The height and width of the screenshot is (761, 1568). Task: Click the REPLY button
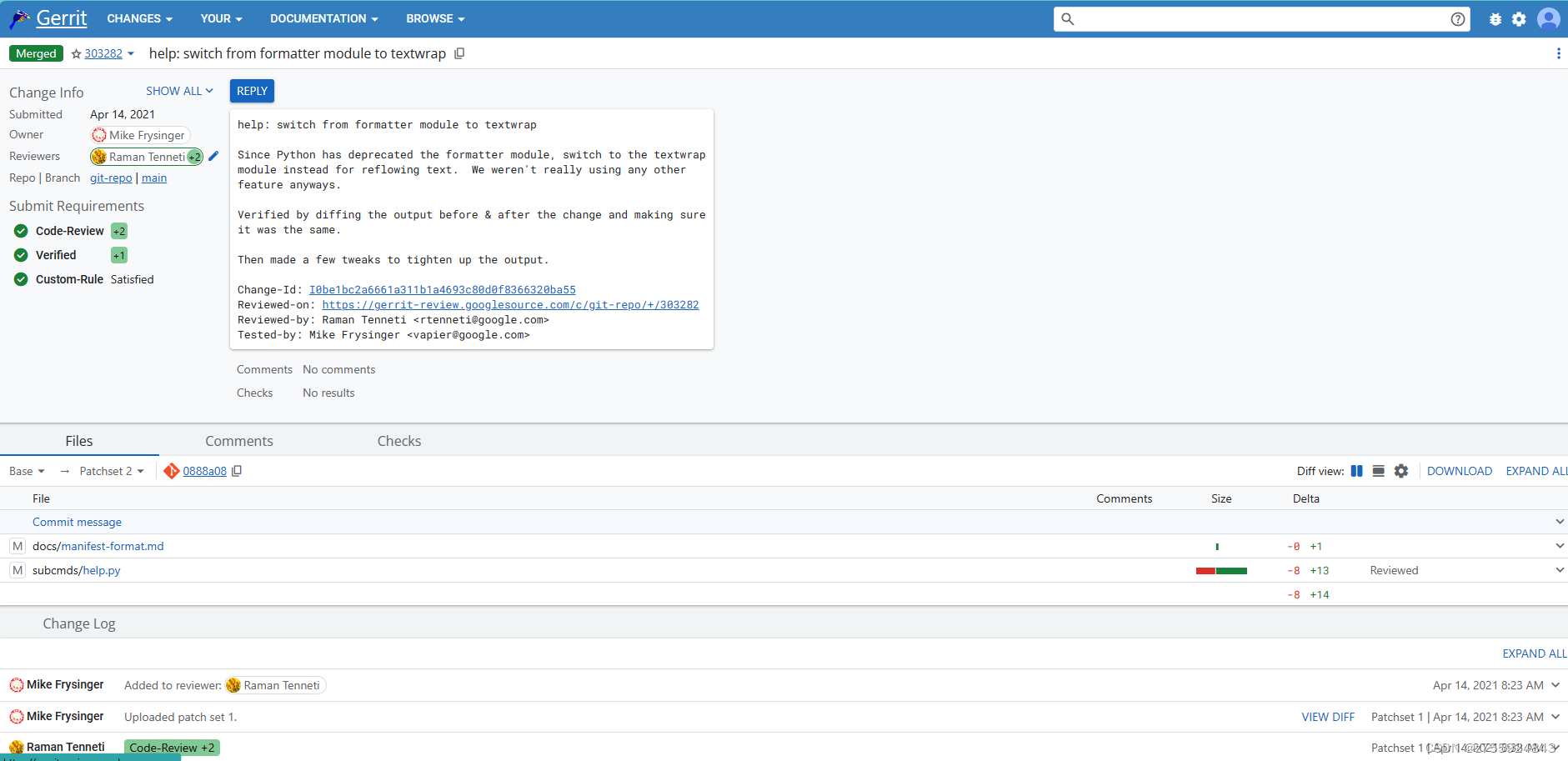coord(252,91)
